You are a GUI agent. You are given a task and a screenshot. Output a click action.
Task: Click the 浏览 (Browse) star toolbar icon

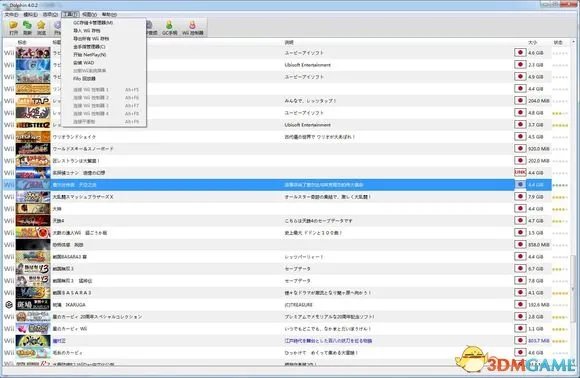[x=41, y=28]
